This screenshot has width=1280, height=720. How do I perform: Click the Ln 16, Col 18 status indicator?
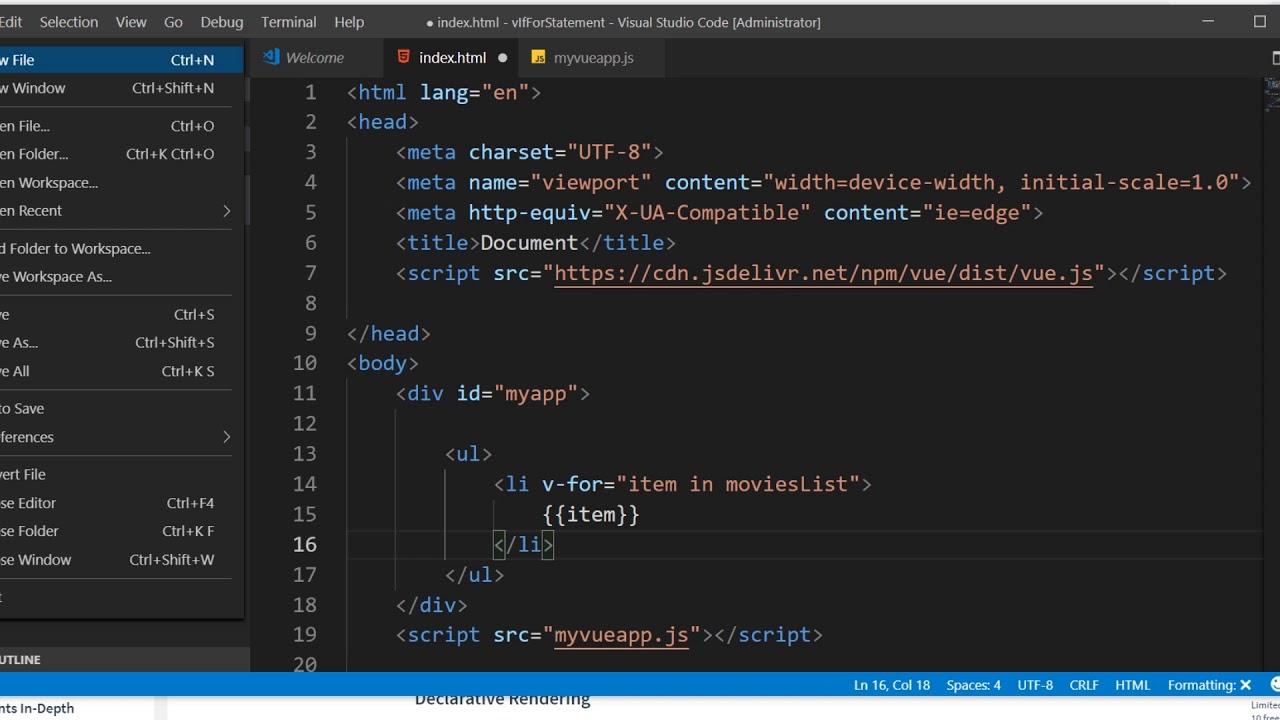click(x=892, y=685)
